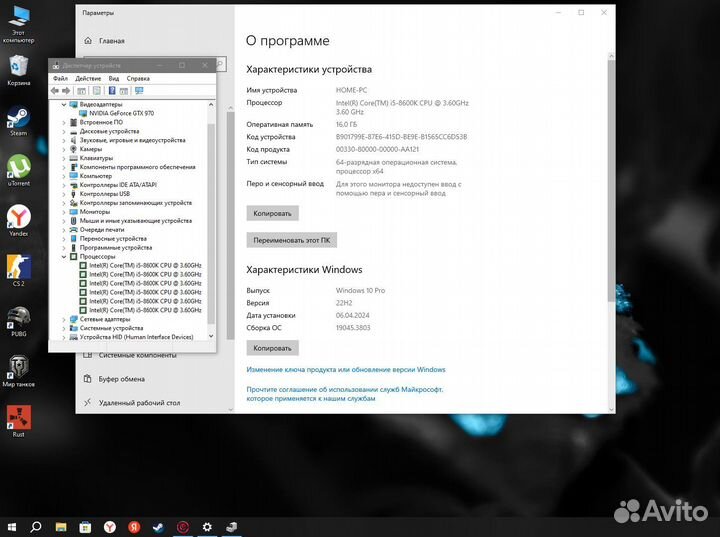Open product key change or Windows upgrade link
720x537 pixels.
(x=346, y=369)
